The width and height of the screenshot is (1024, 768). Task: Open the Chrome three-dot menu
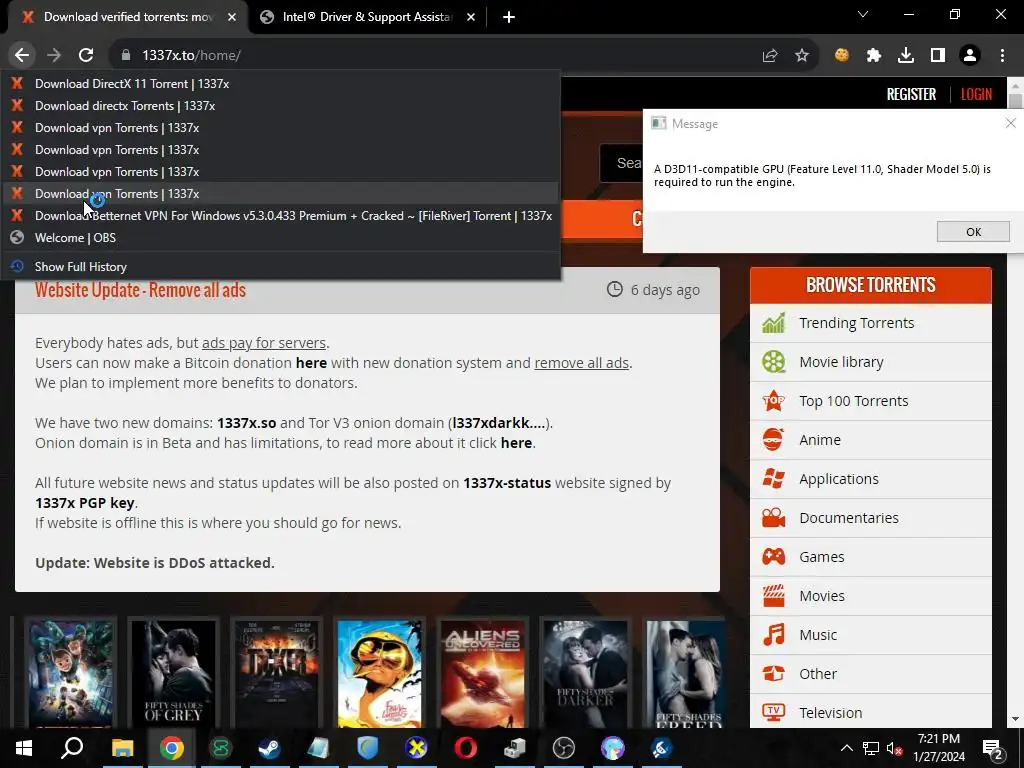click(1002, 56)
